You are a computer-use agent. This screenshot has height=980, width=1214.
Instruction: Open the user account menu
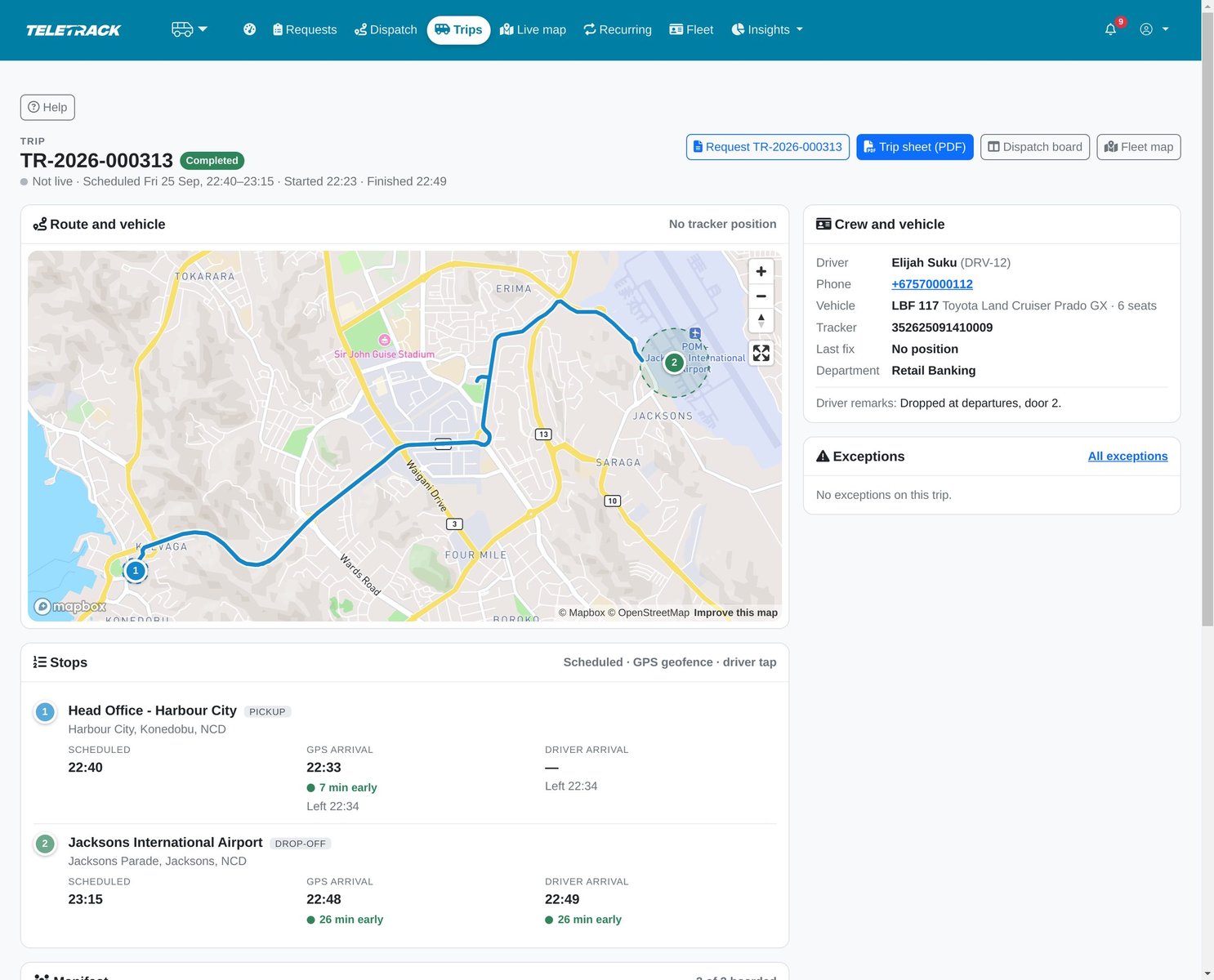pyautogui.click(x=1154, y=29)
